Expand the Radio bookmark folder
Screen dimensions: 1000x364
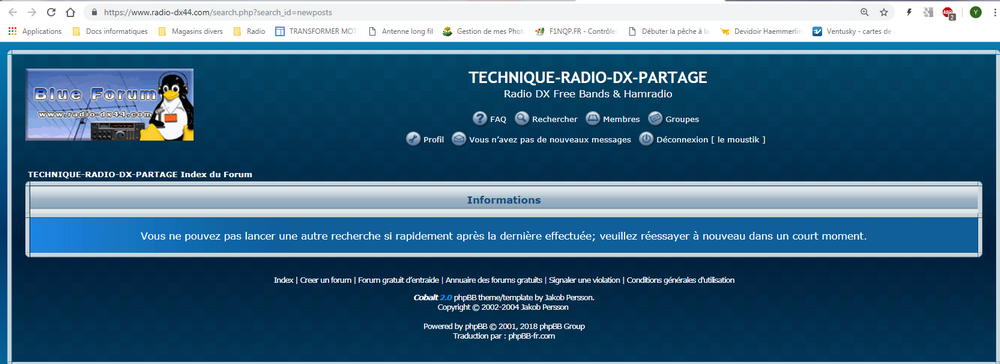[x=249, y=31]
